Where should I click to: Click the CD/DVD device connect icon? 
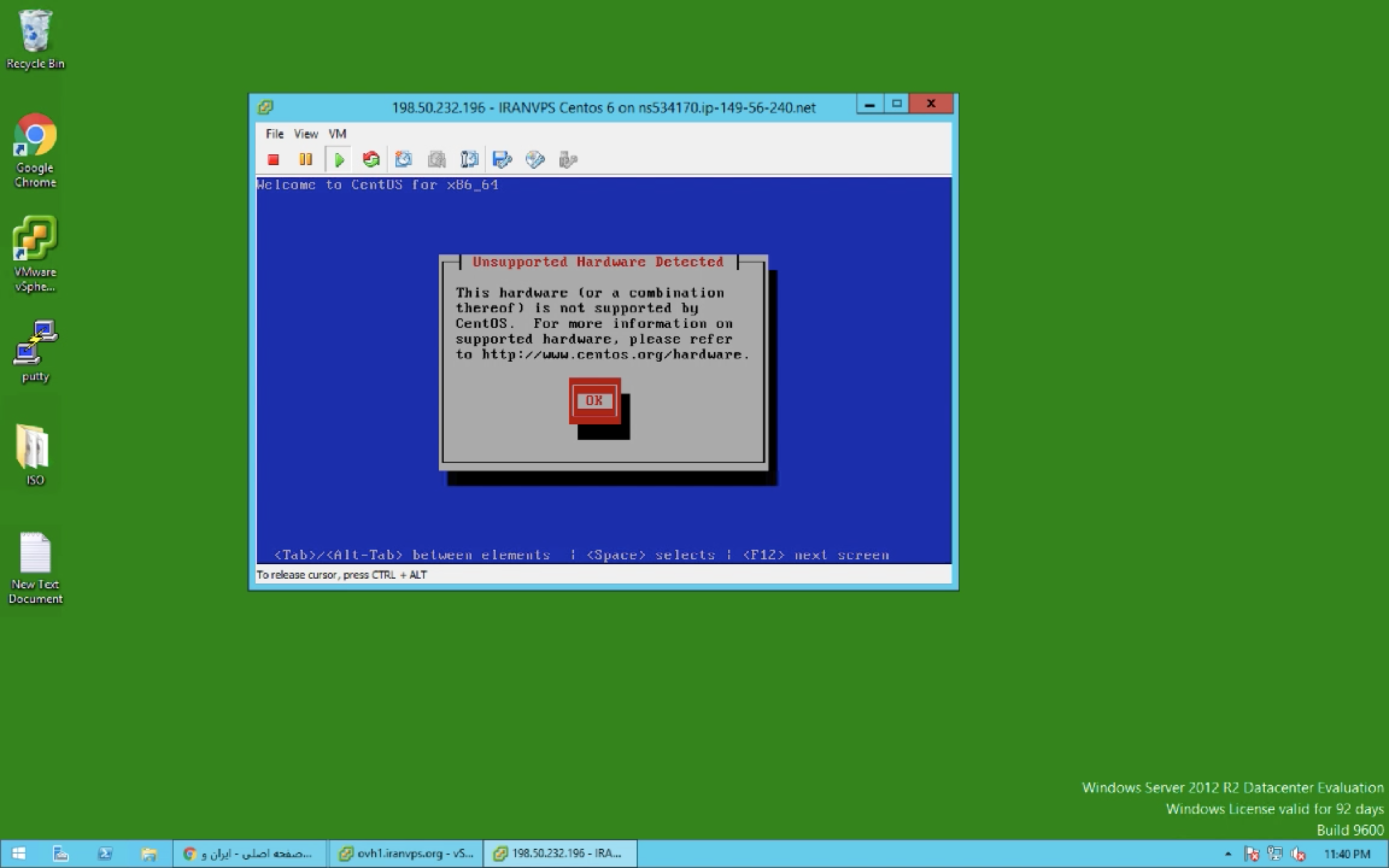pos(534,160)
